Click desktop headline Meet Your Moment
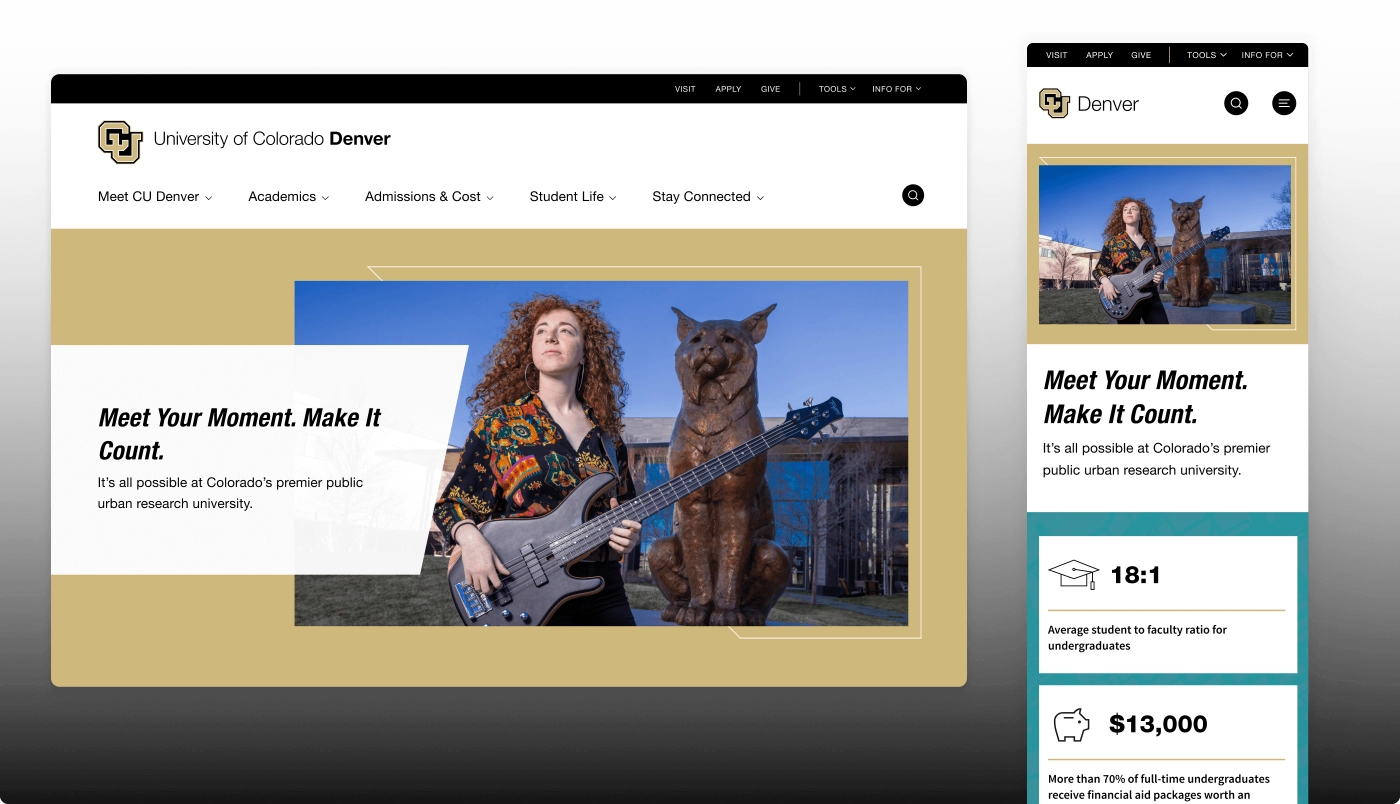Screen dimensions: 1400x804 tap(239, 434)
